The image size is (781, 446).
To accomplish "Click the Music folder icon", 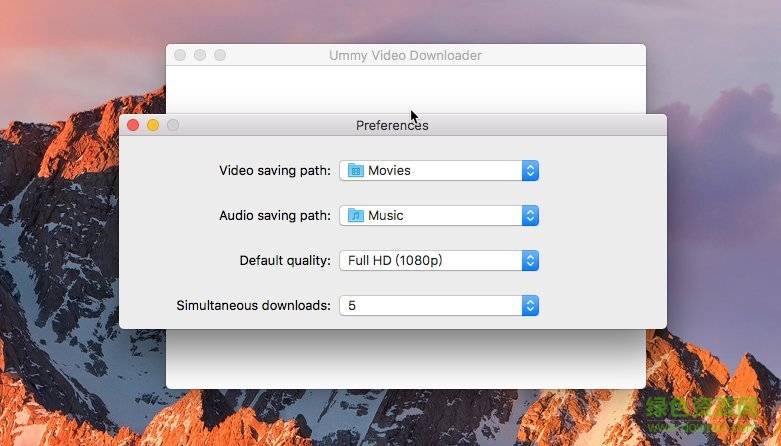I will 356,216.
